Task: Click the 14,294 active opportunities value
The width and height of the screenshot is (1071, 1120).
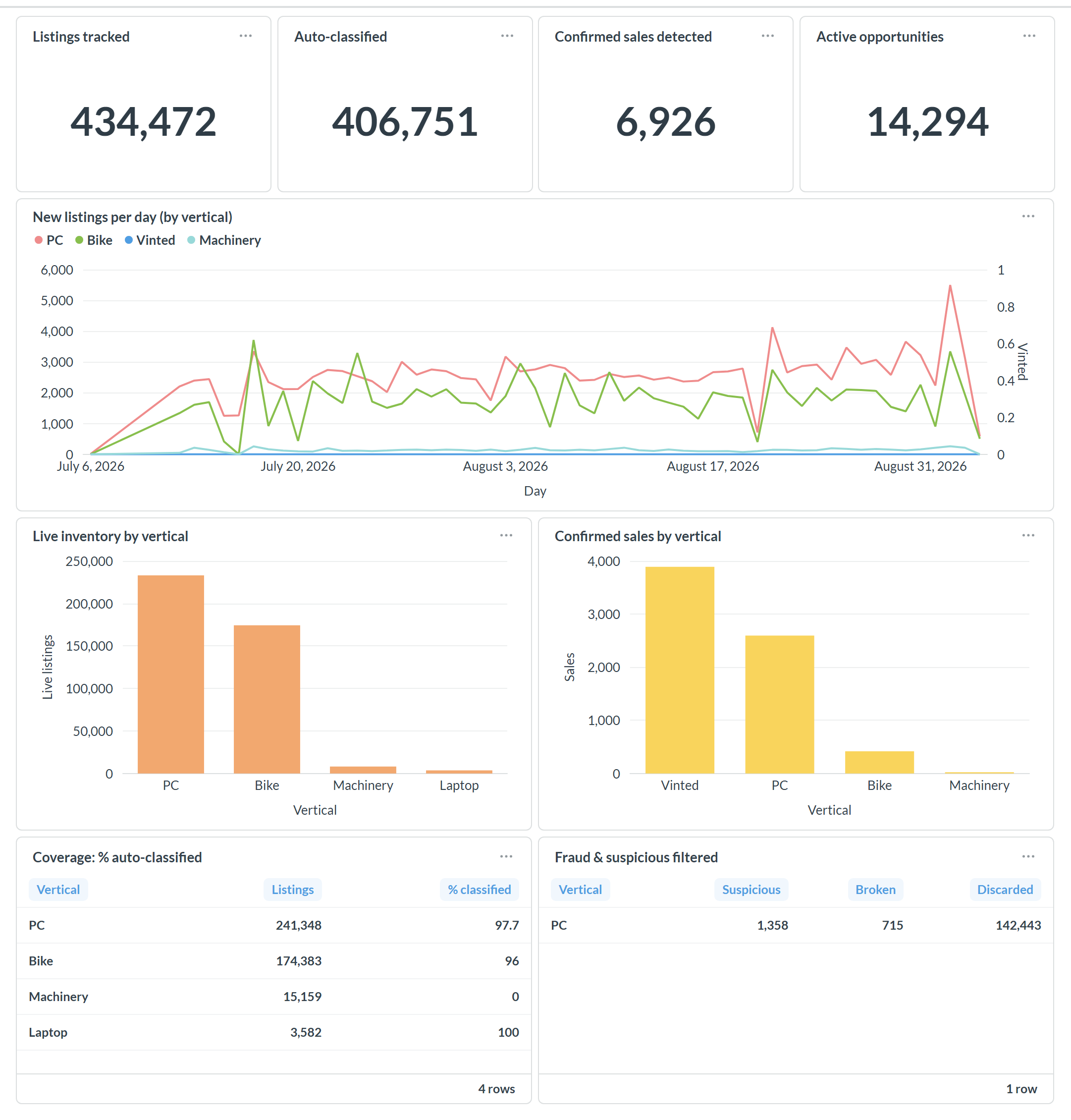Action: (927, 121)
